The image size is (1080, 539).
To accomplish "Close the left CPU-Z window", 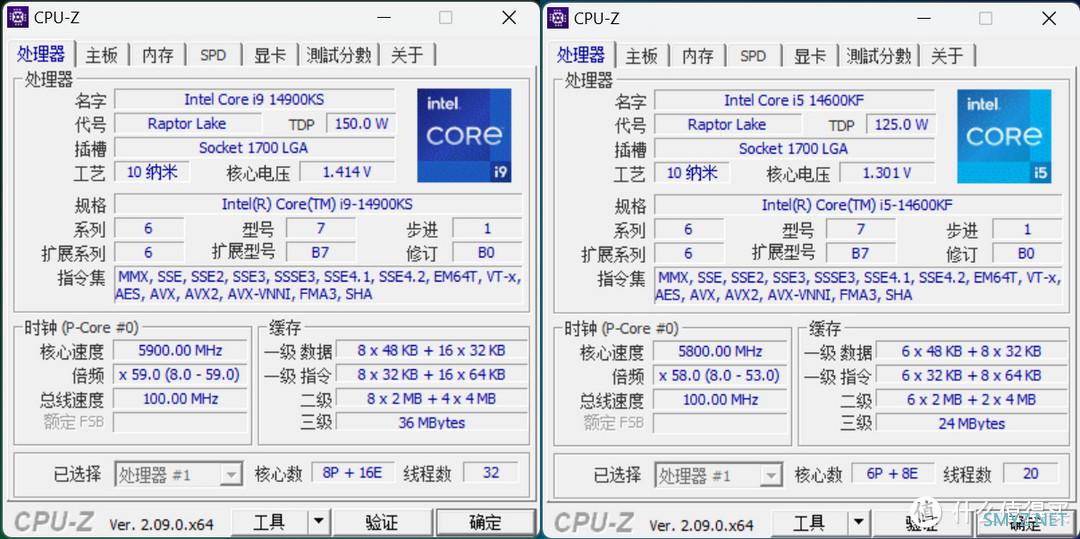I will point(509,18).
